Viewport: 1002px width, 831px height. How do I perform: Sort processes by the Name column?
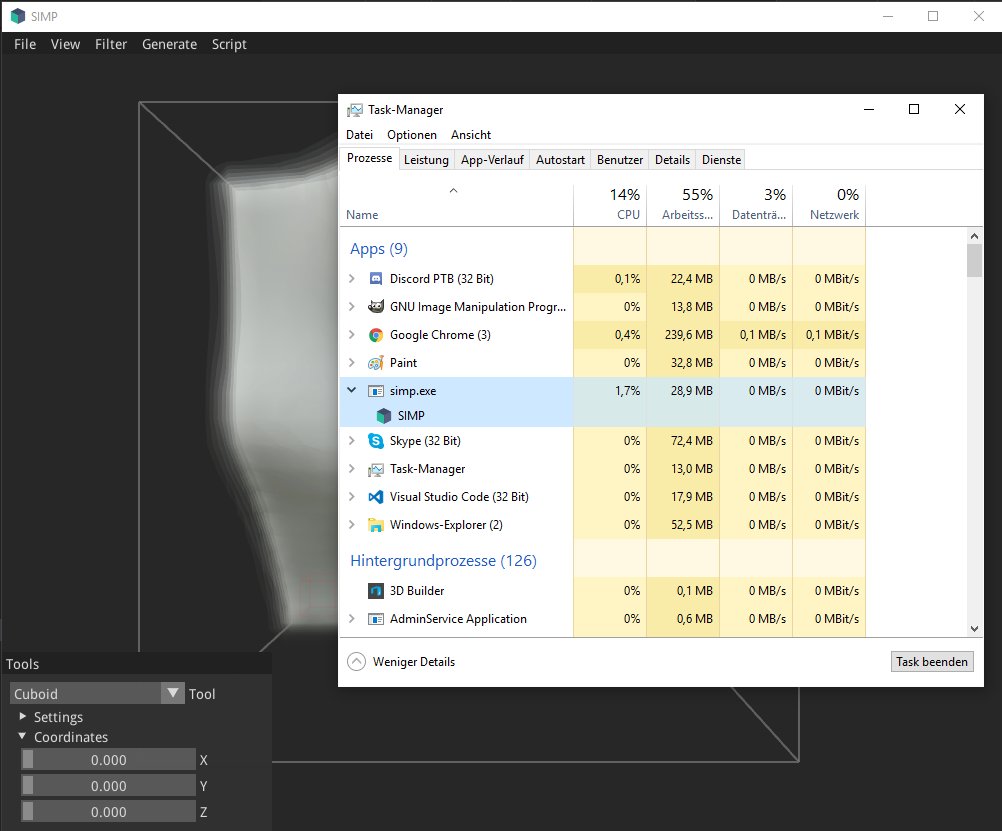(x=456, y=205)
